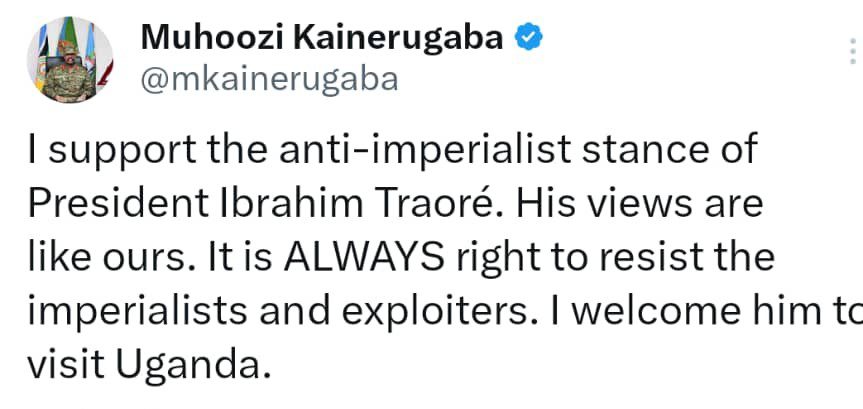Screen dimensions: 863x409
Task: Open the tweet's more options menu
Action: [x=853, y=53]
